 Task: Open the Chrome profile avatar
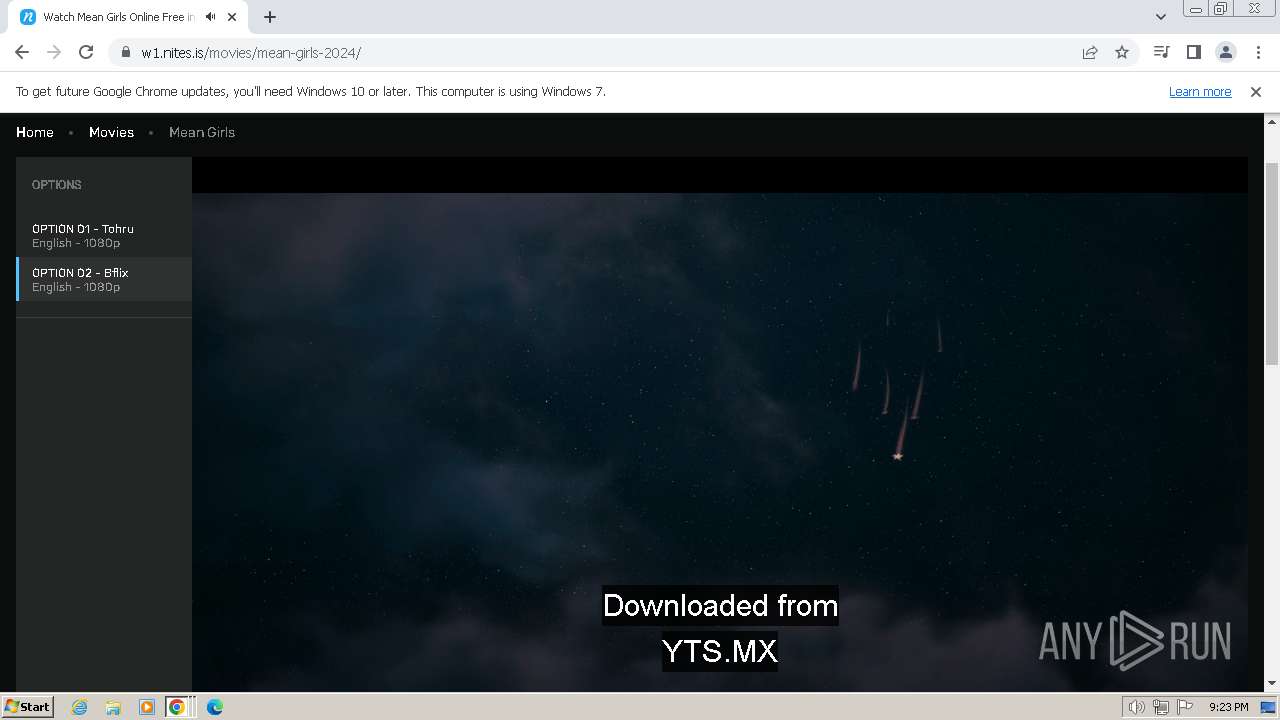[1225, 52]
